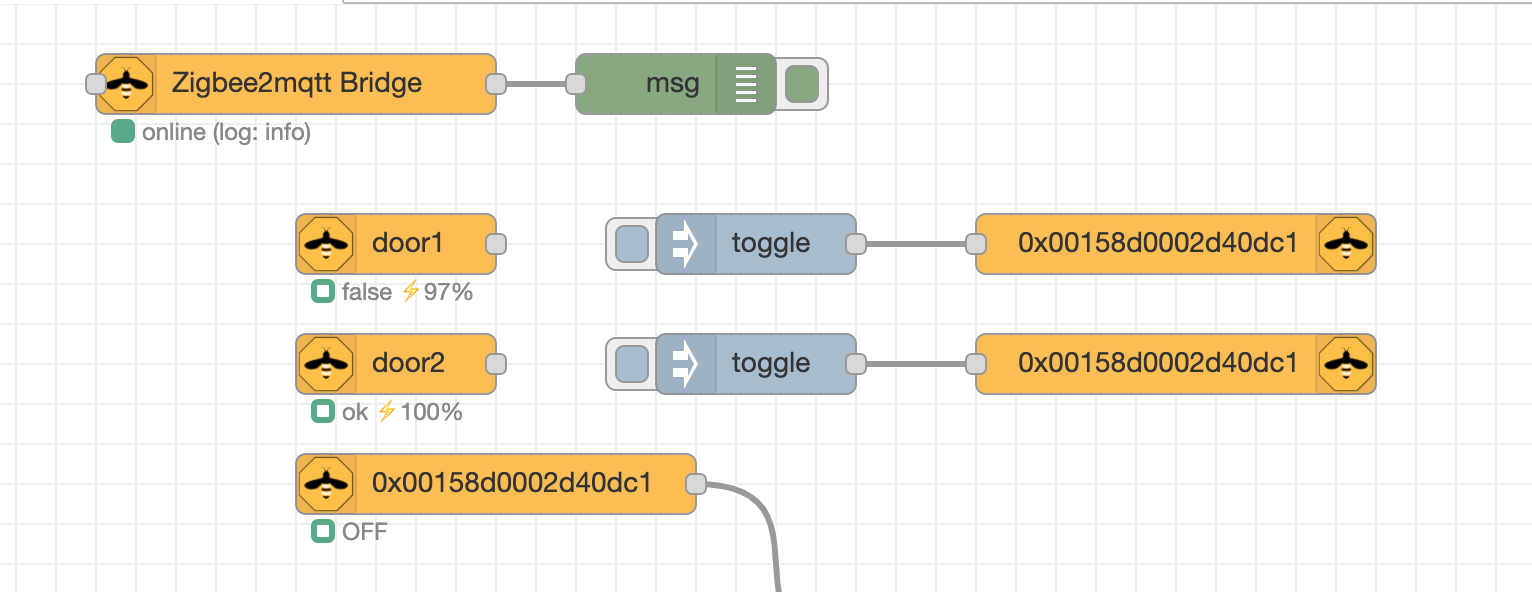This screenshot has height=592, width=1532.
Task: Click the bee icon on Zigbee2mqtt Bridge node
Action: (x=126, y=84)
